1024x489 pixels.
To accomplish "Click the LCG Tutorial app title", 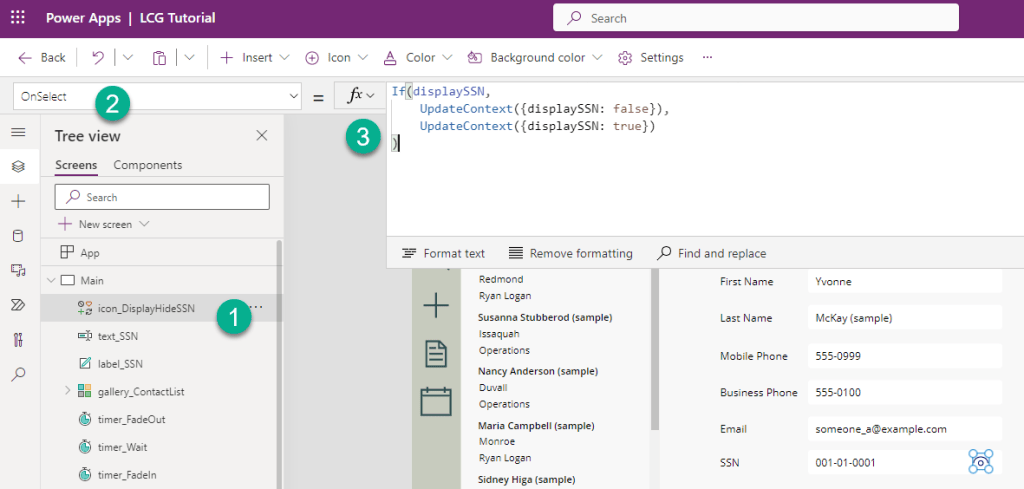I will coord(178,18).
